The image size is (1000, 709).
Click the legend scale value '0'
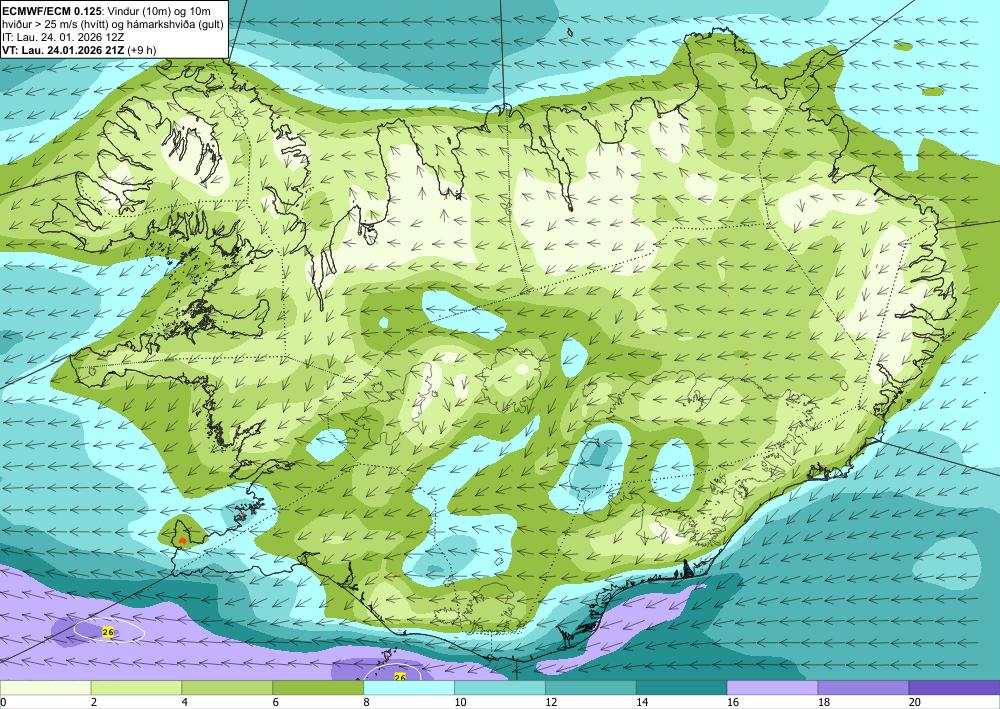pyautogui.click(x=3, y=703)
